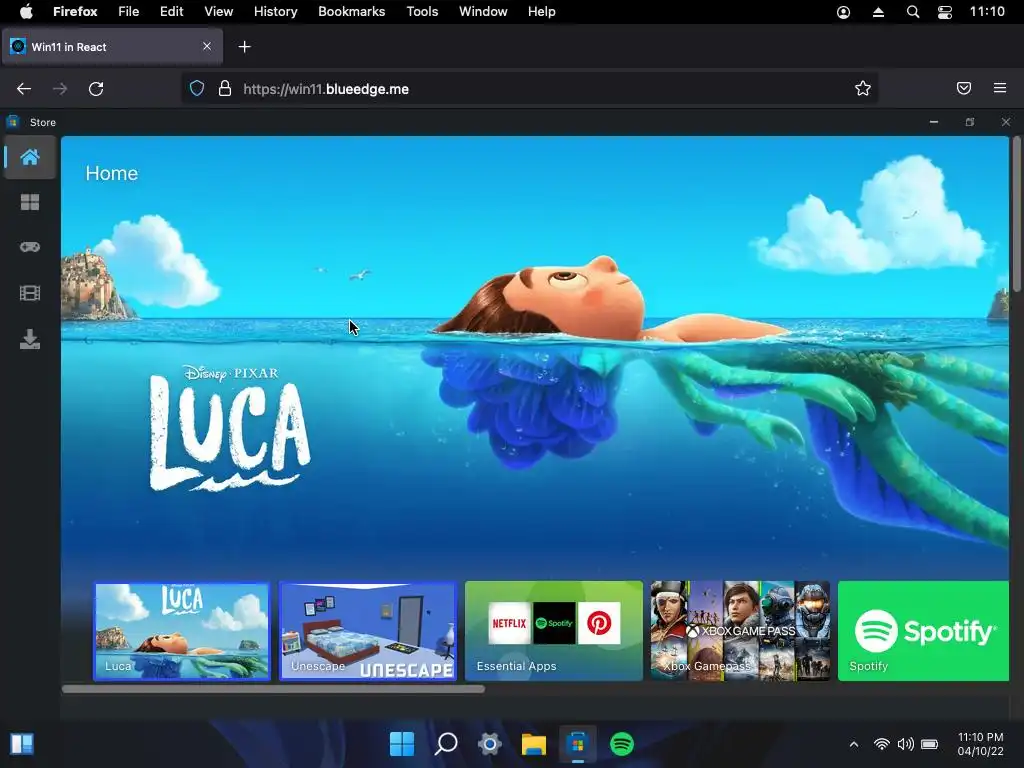1024x768 pixels.
Task: Open Save to Pocket
Action: click(x=964, y=88)
